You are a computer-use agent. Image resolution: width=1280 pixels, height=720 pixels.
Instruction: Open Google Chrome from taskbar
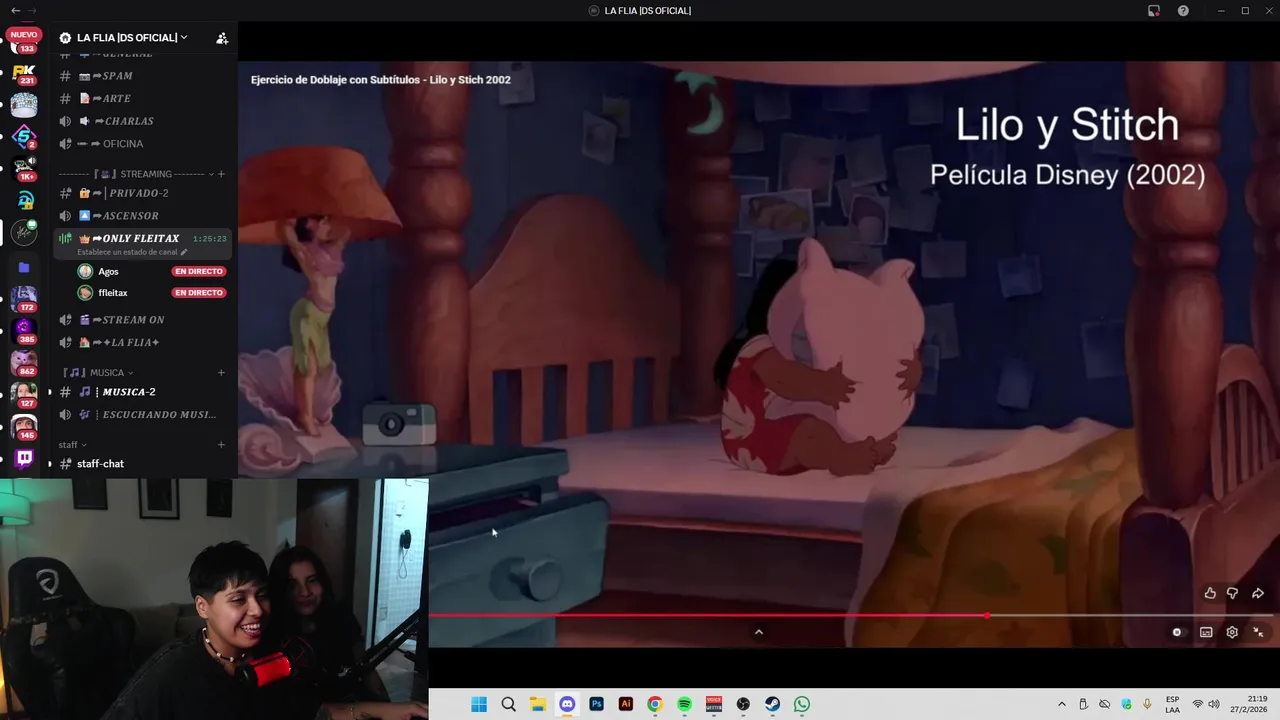[x=655, y=704]
